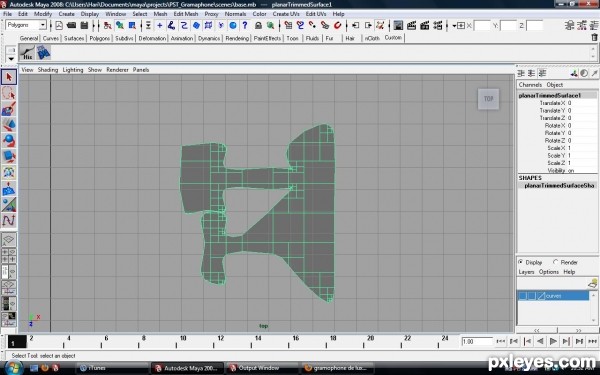The width and height of the screenshot is (600, 375).
Task: Click the play forwards button
Action: pos(553,341)
